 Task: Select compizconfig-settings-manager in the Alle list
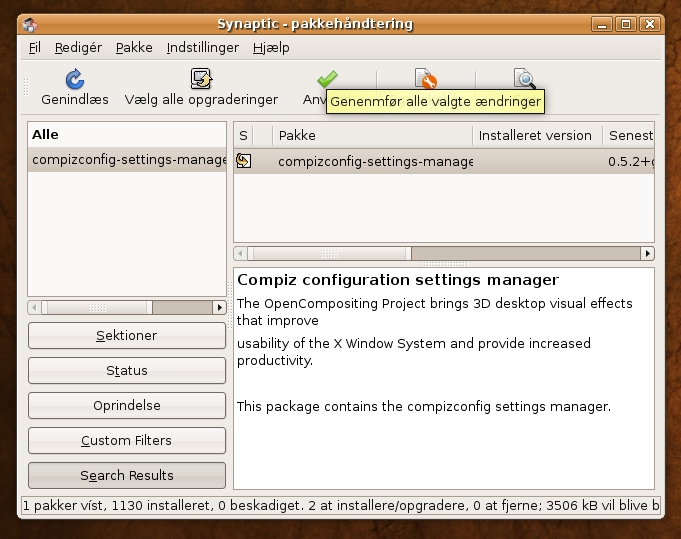[127, 160]
